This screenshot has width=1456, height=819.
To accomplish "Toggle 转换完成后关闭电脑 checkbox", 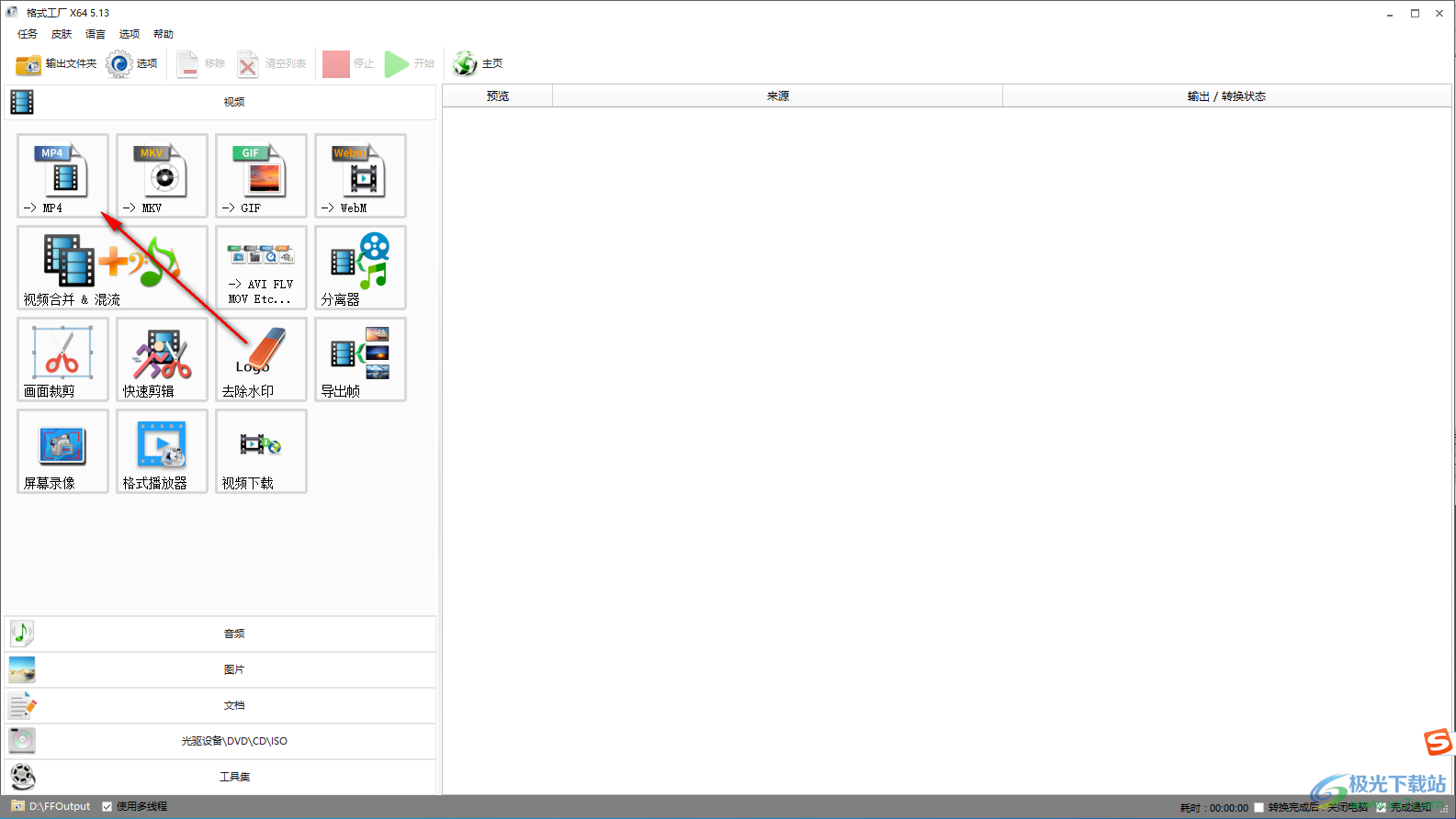I will 1258,807.
